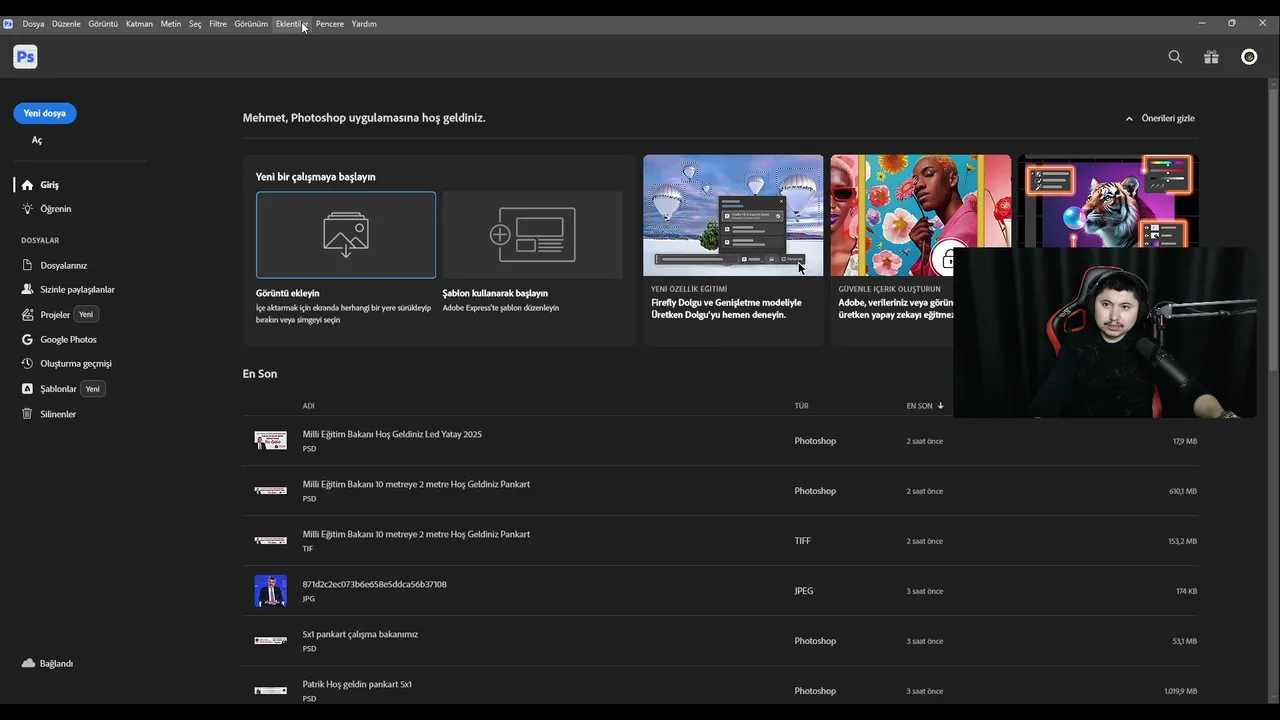Image resolution: width=1280 pixels, height=720 pixels.
Task: Click the Sizinle paylaşılanlar person icon
Action: point(28,289)
